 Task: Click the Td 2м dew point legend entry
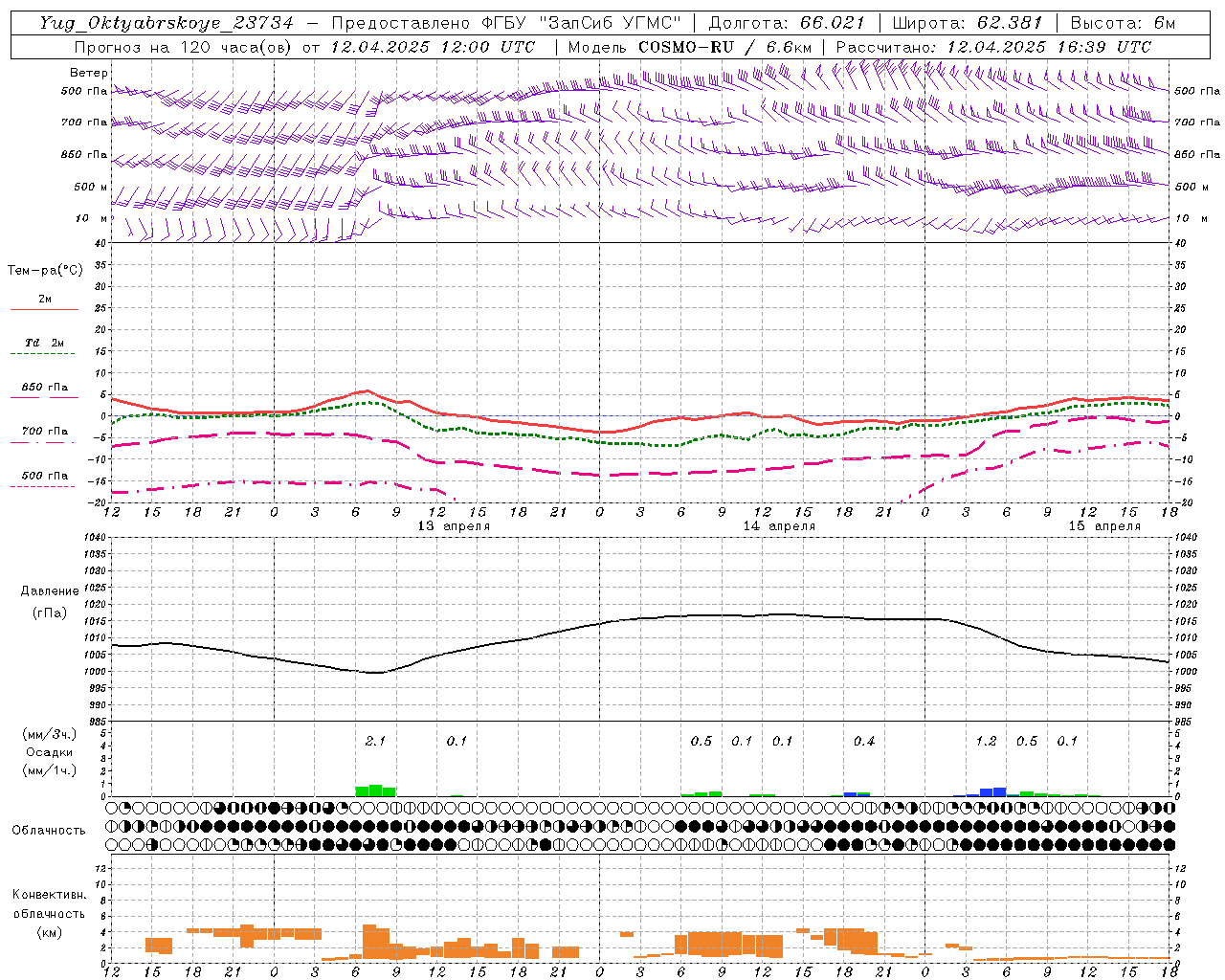[44, 345]
